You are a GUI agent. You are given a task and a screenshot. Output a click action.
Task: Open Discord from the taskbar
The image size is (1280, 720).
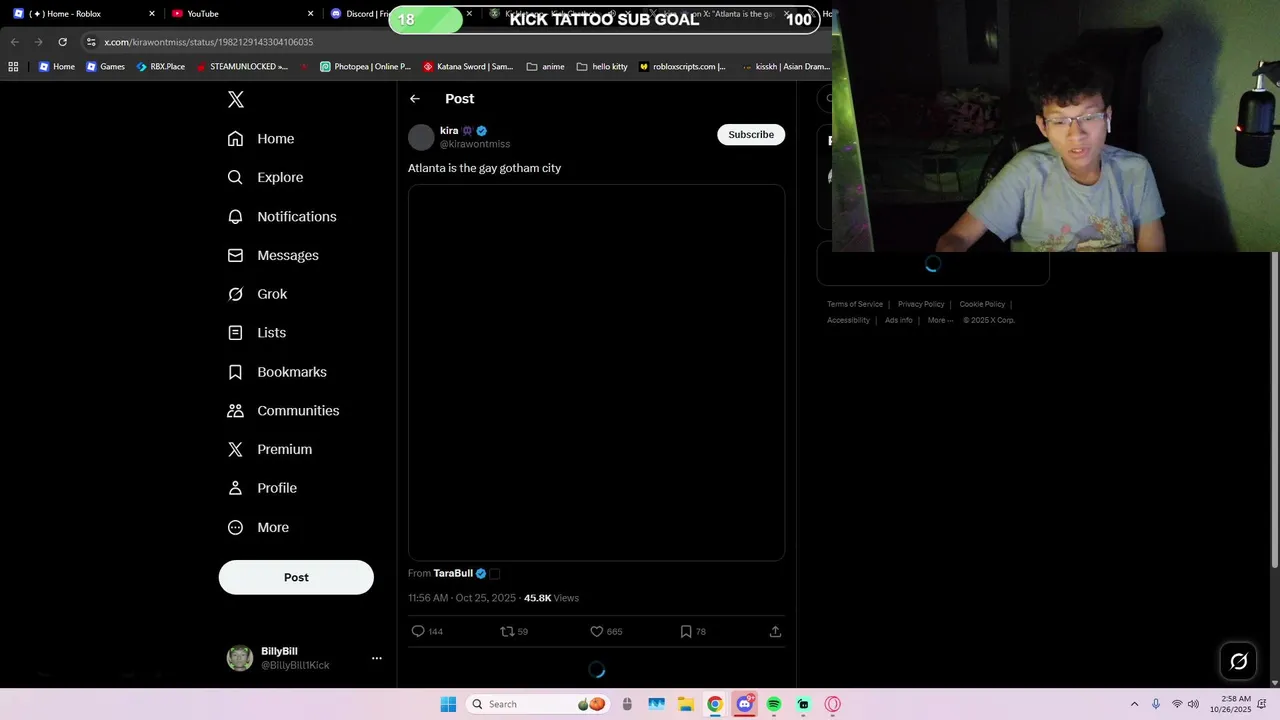click(745, 704)
